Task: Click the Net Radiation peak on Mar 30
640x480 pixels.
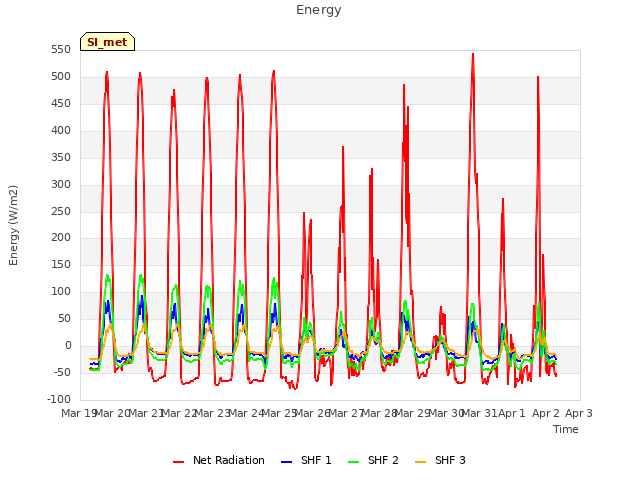Action: [473, 53]
